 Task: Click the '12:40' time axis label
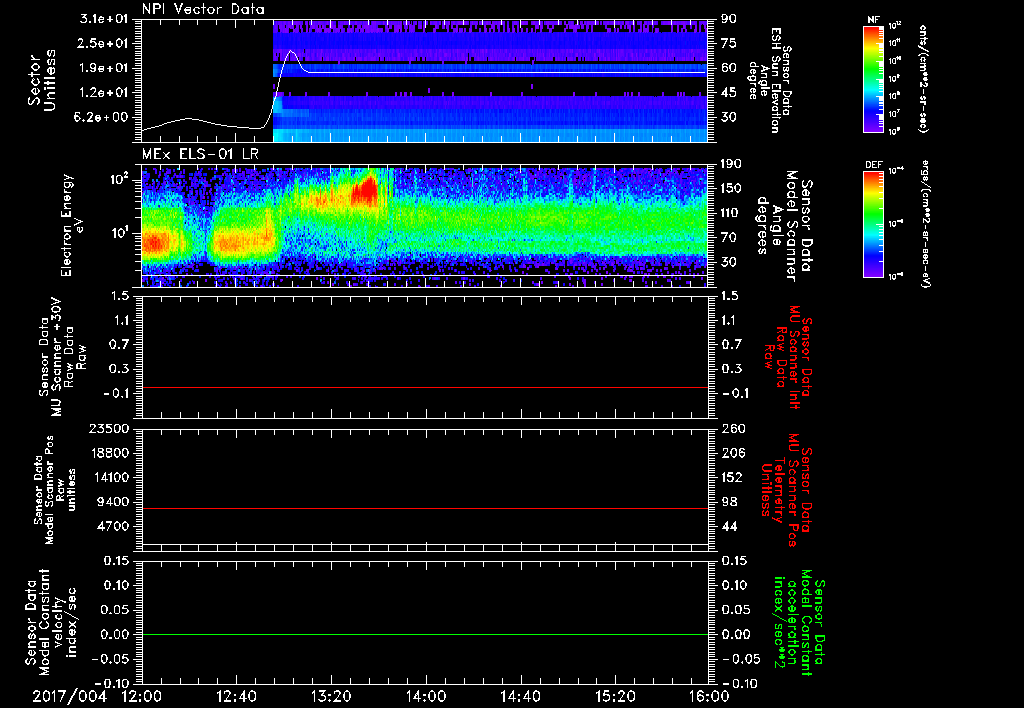pos(236,696)
